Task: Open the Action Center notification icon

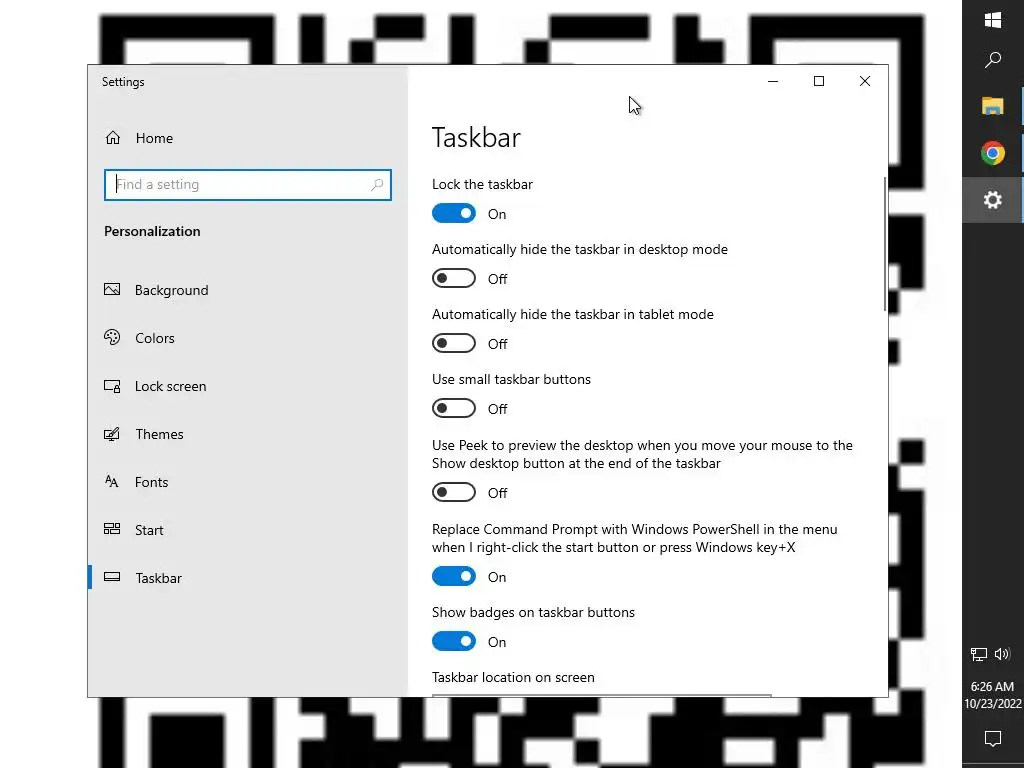Action: point(993,739)
